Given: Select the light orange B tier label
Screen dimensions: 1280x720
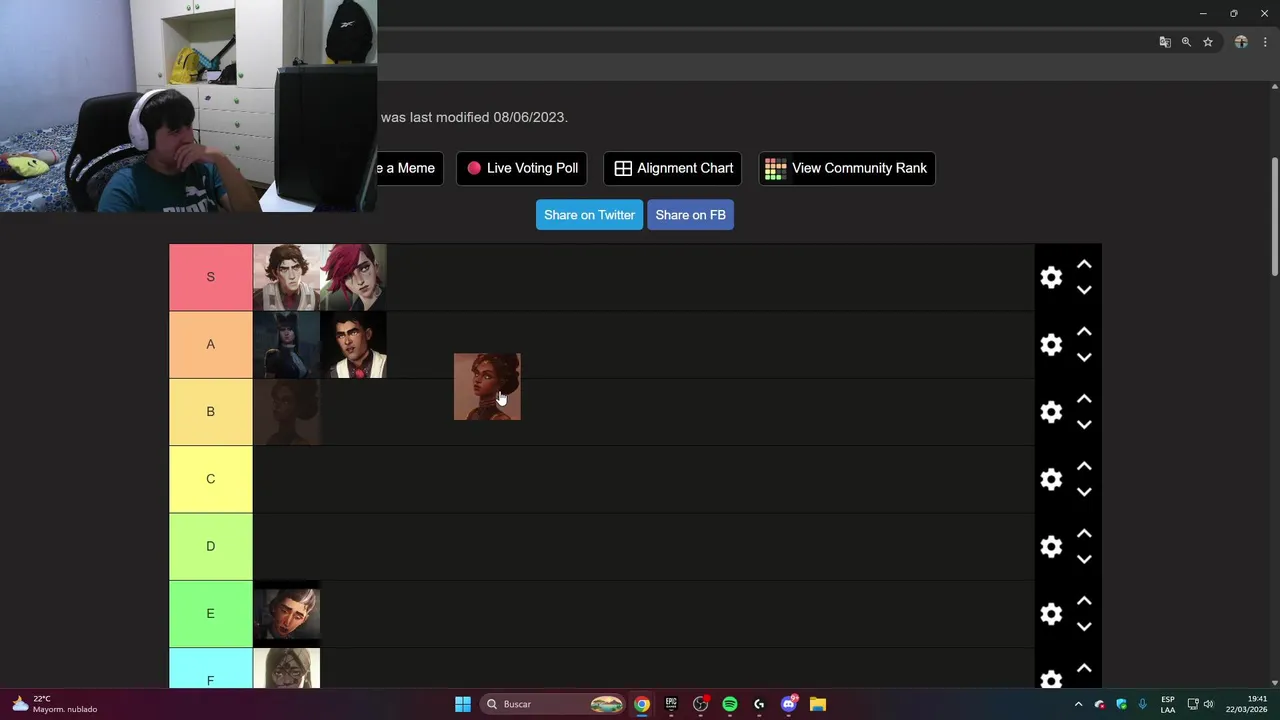Looking at the screenshot, I should [x=210, y=411].
